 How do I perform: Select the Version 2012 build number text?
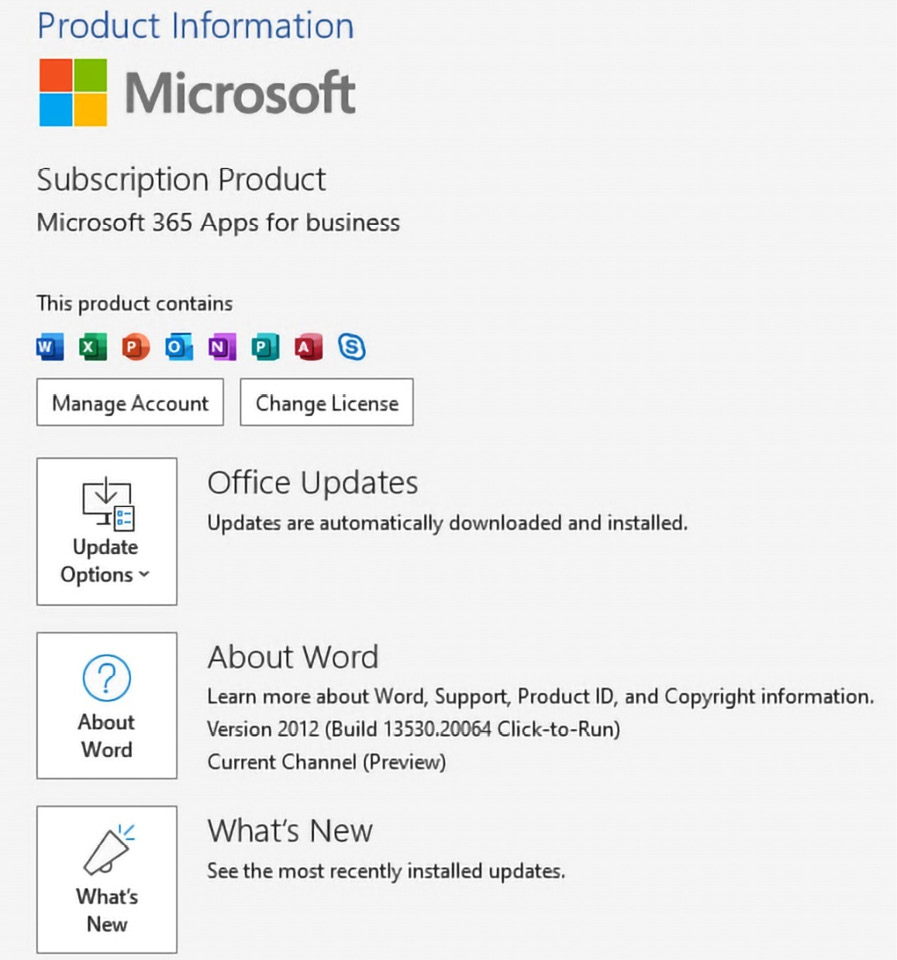click(x=414, y=729)
